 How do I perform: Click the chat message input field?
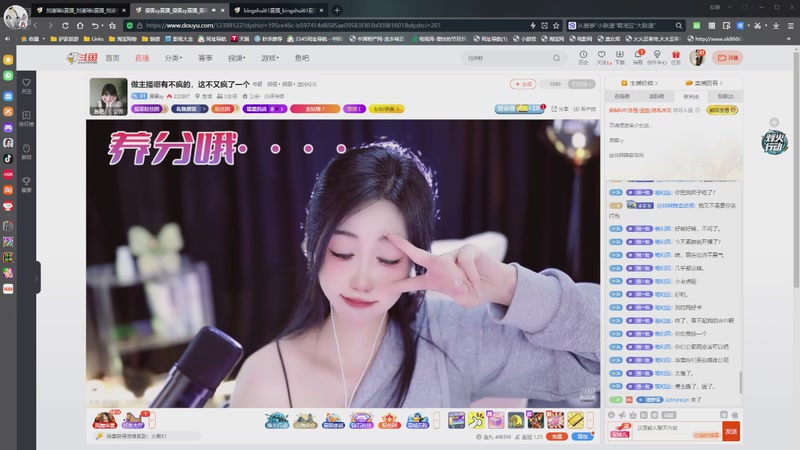[x=678, y=431]
